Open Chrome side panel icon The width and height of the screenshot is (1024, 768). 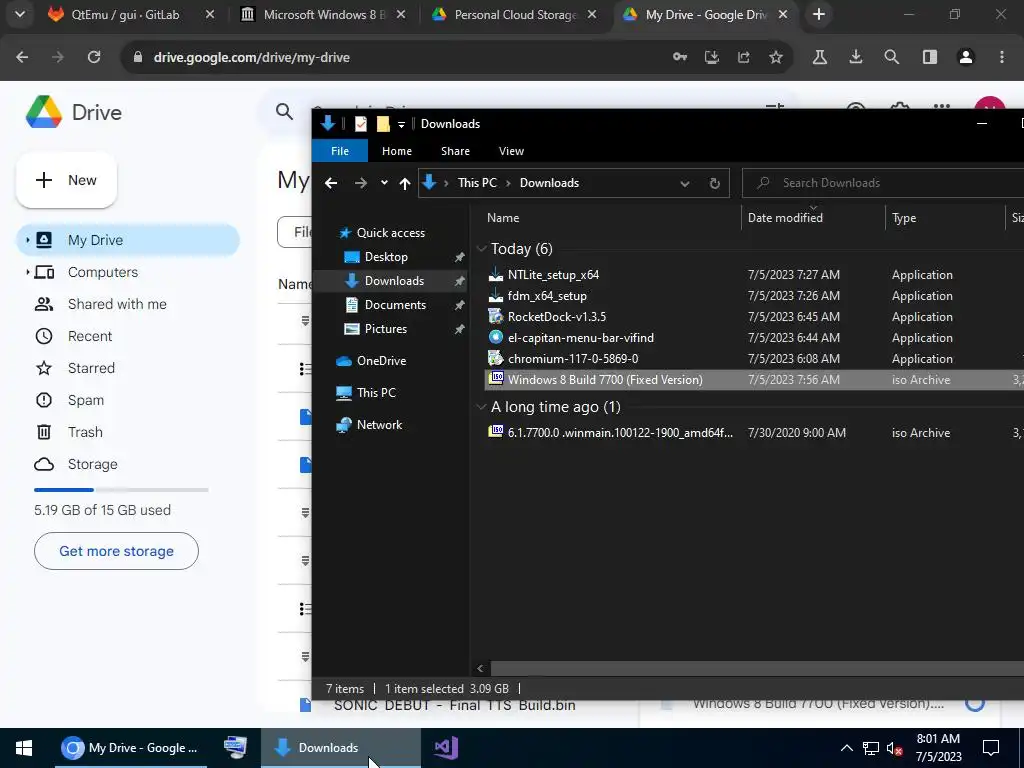930,57
